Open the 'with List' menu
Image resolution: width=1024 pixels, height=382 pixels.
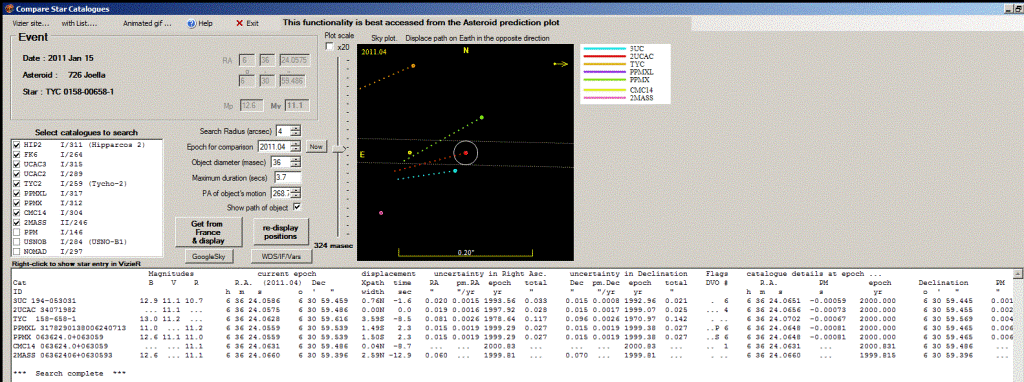pyautogui.click(x=79, y=23)
